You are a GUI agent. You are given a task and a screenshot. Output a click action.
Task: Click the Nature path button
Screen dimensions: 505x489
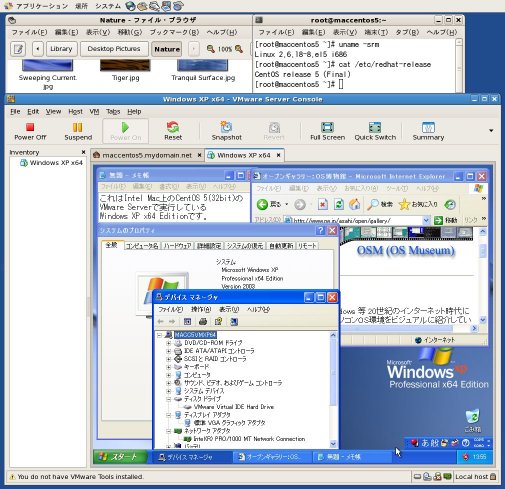coord(167,49)
